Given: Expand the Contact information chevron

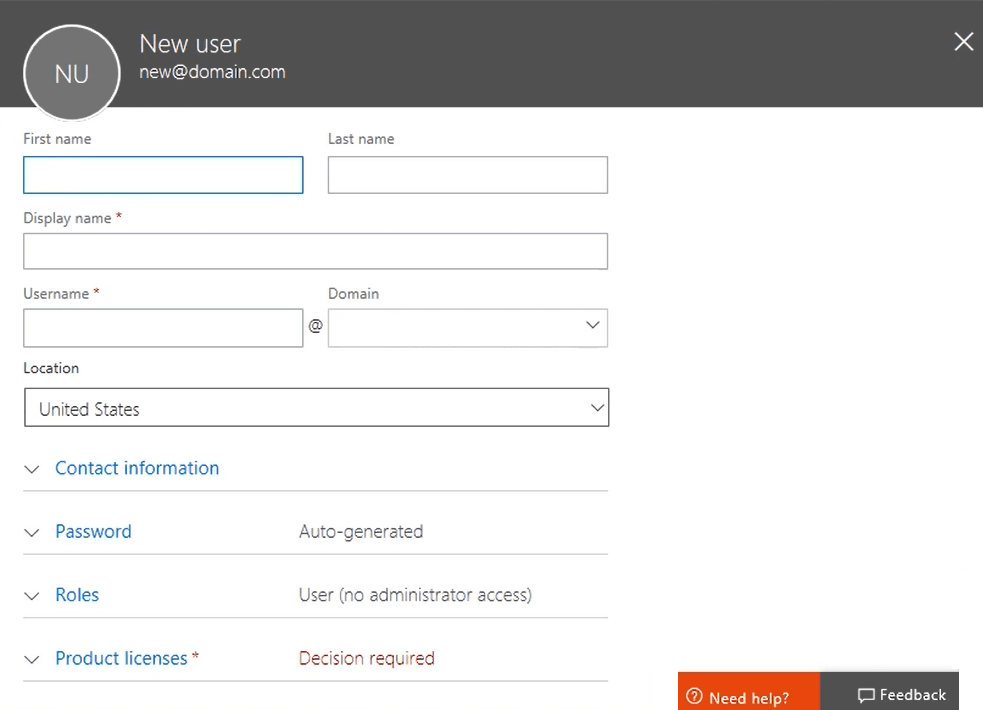Looking at the screenshot, I should tap(32, 469).
